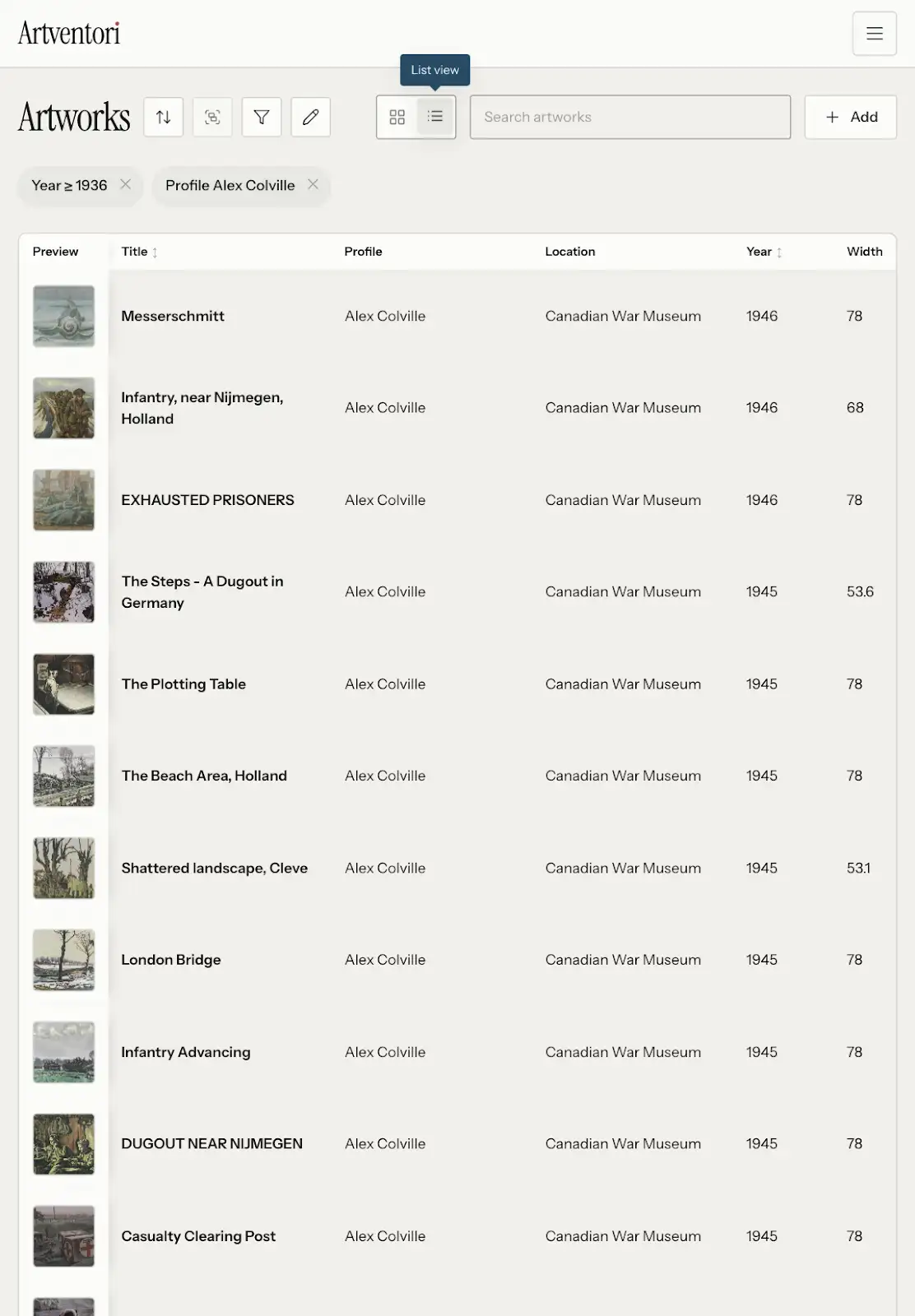Image resolution: width=915 pixels, height=1316 pixels.
Task: Click Canadian War Museum in Plotting Table row
Action: point(623,684)
